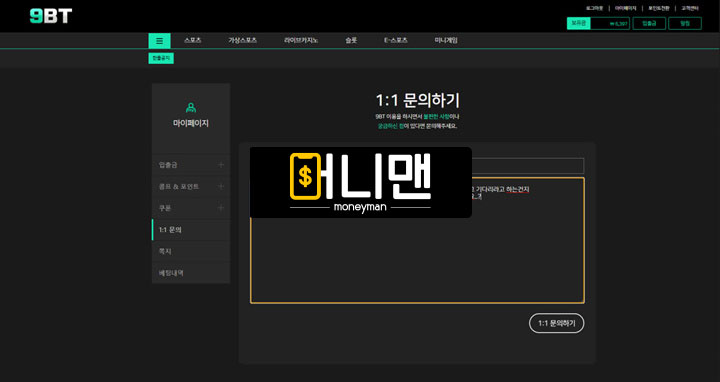Click the 마이페이지 user profile icon

click(x=191, y=108)
